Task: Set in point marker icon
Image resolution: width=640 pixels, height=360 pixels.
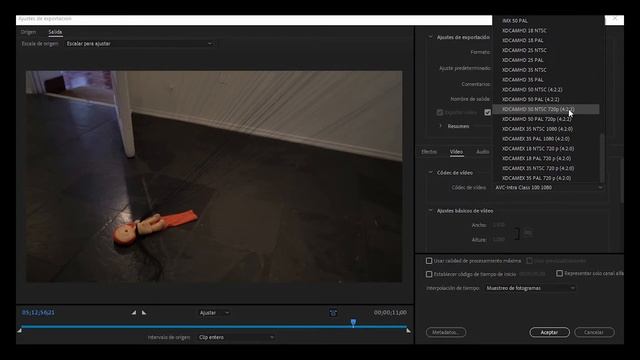Action: pyautogui.click(x=133, y=313)
